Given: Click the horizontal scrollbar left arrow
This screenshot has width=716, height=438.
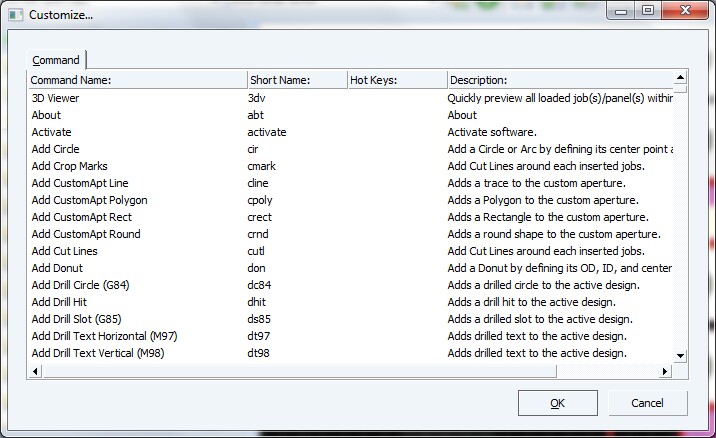Looking at the screenshot, I should point(35,371).
